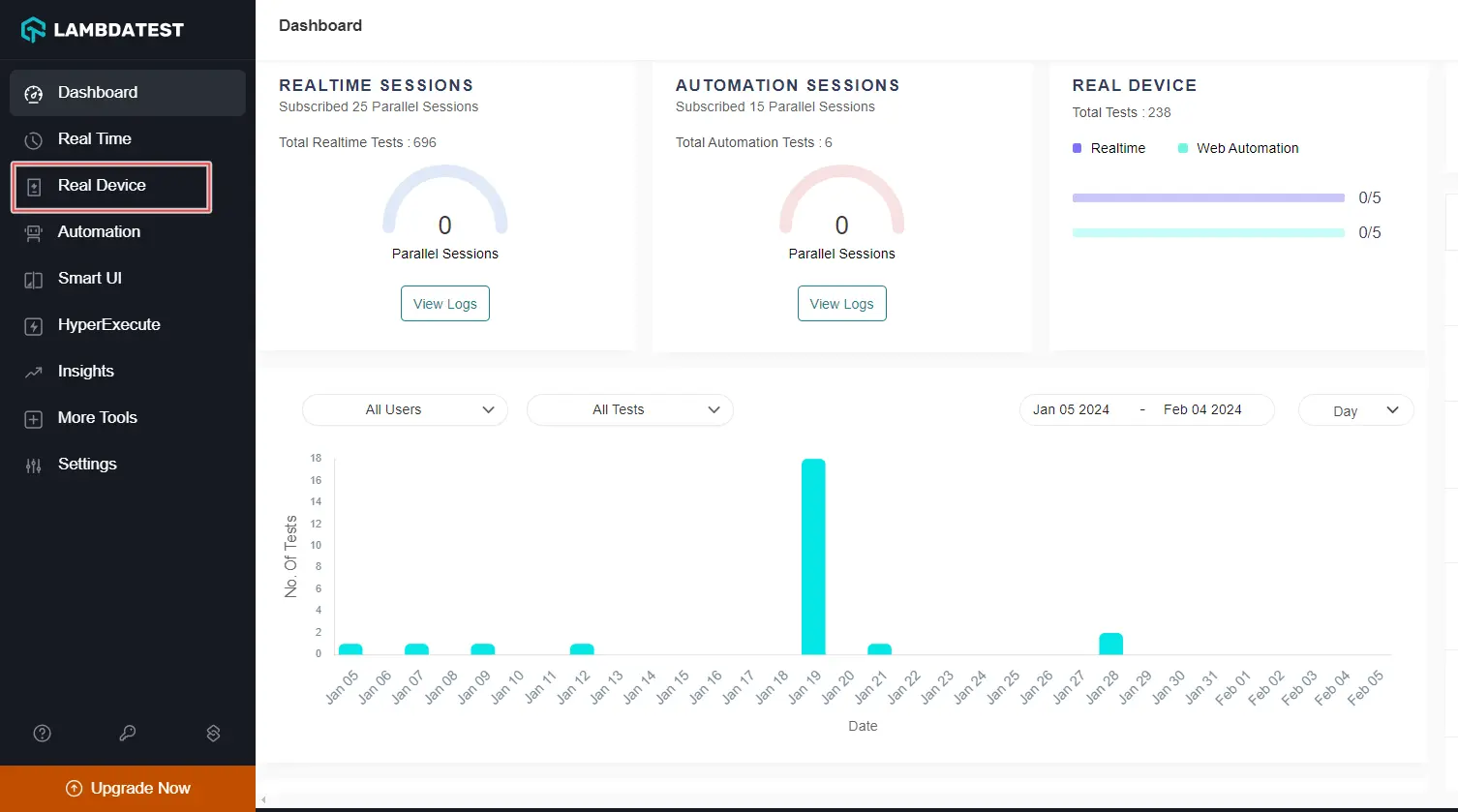Toggle the Web Automation legend entry
1458x812 pixels.
coord(1238,148)
